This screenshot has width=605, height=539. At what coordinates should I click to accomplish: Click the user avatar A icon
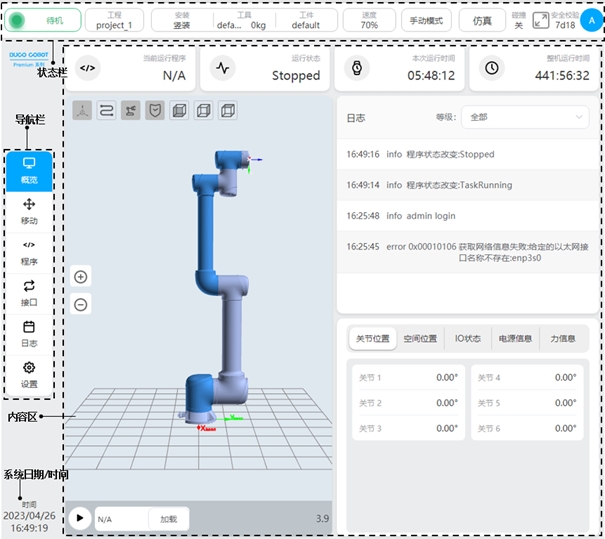(x=591, y=20)
